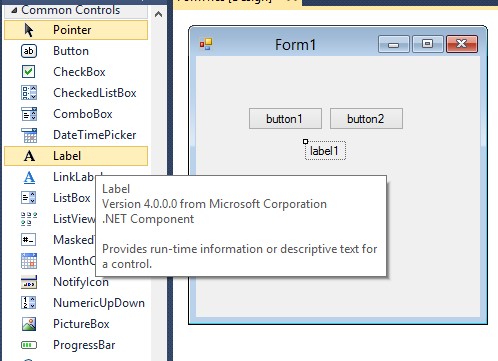Choose the DateTimePicker calendar icon
498x361 pixels.
pyautogui.click(x=29, y=135)
